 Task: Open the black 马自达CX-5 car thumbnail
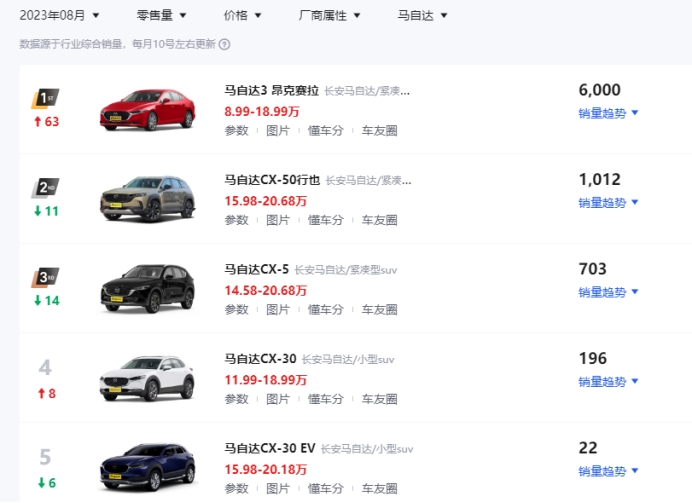click(147, 288)
